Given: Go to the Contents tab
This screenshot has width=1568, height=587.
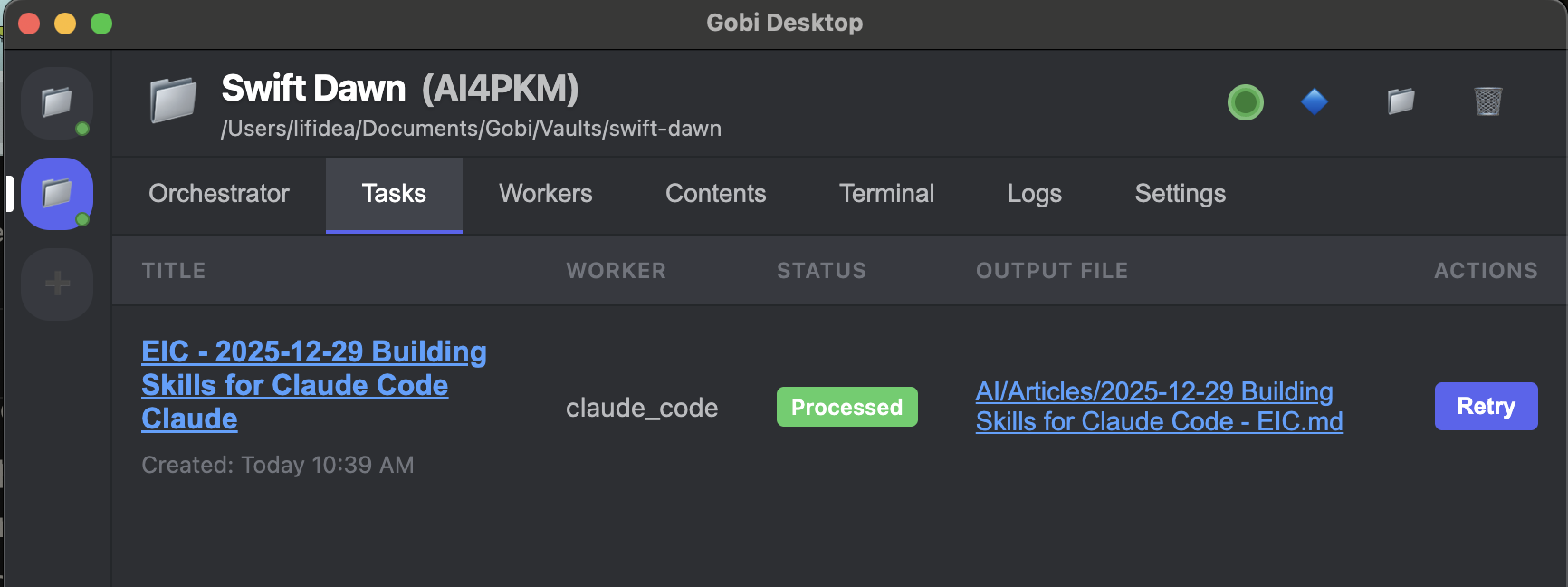Looking at the screenshot, I should [x=715, y=194].
